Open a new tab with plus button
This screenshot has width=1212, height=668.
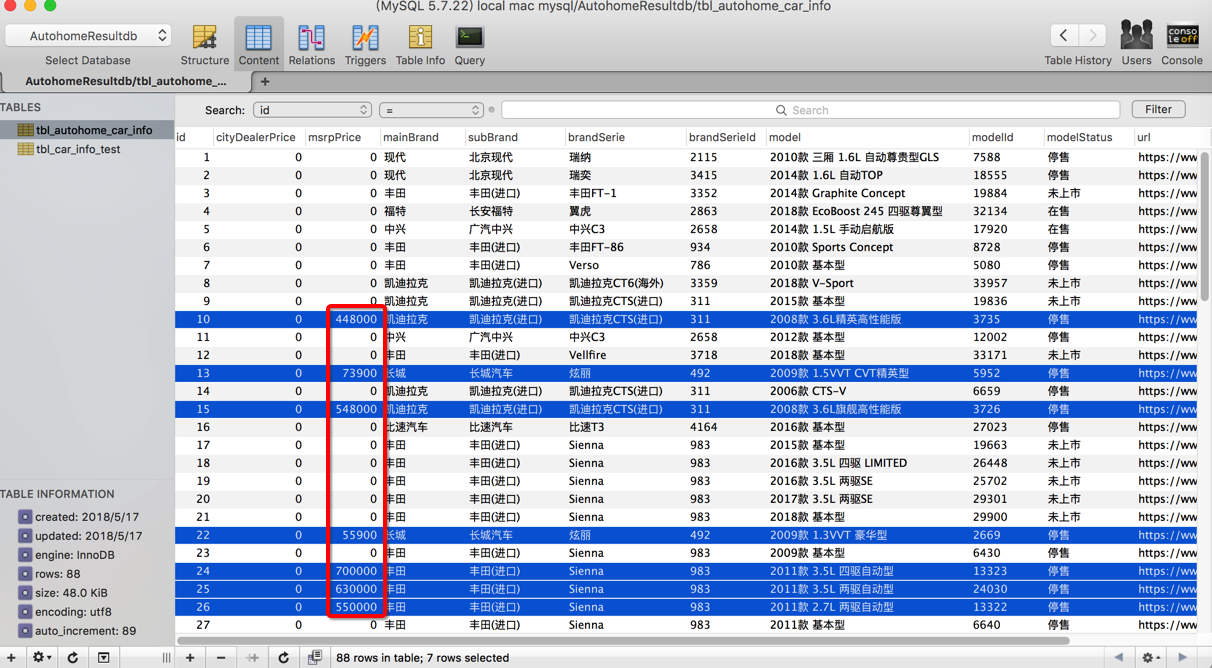[x=265, y=81]
